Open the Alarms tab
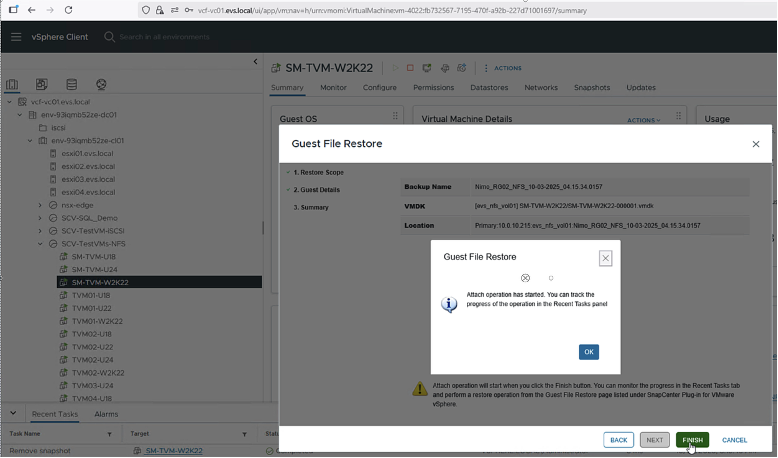Image resolution: width=778 pixels, height=458 pixels. tap(106, 414)
